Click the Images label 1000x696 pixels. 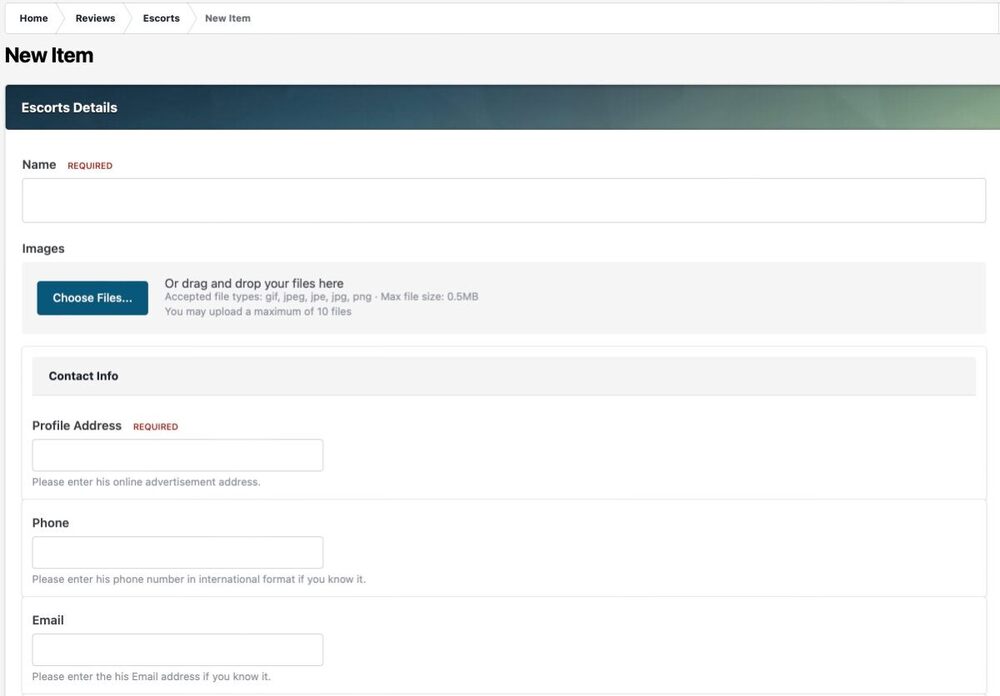[43, 249]
